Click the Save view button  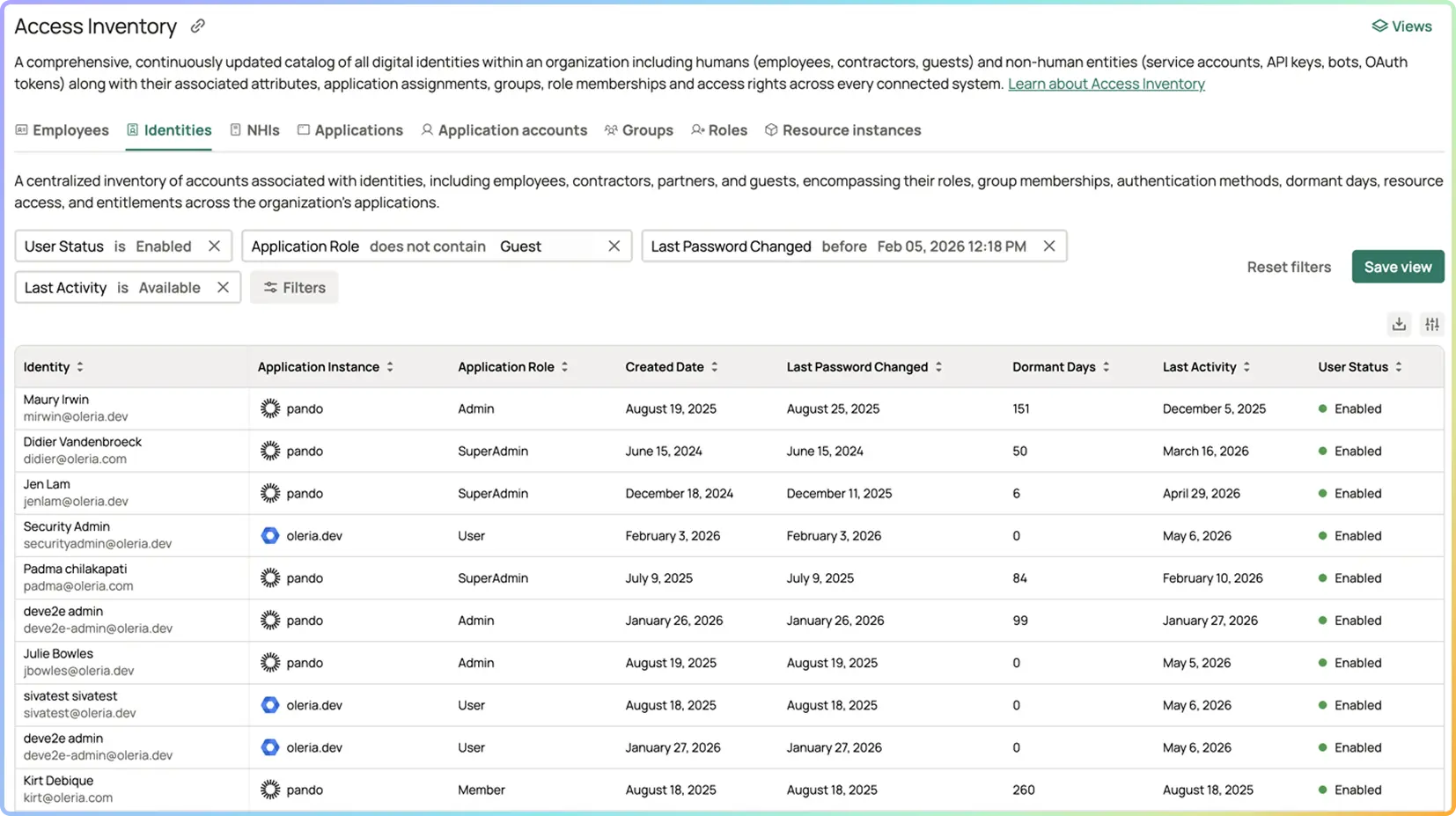[x=1398, y=267]
